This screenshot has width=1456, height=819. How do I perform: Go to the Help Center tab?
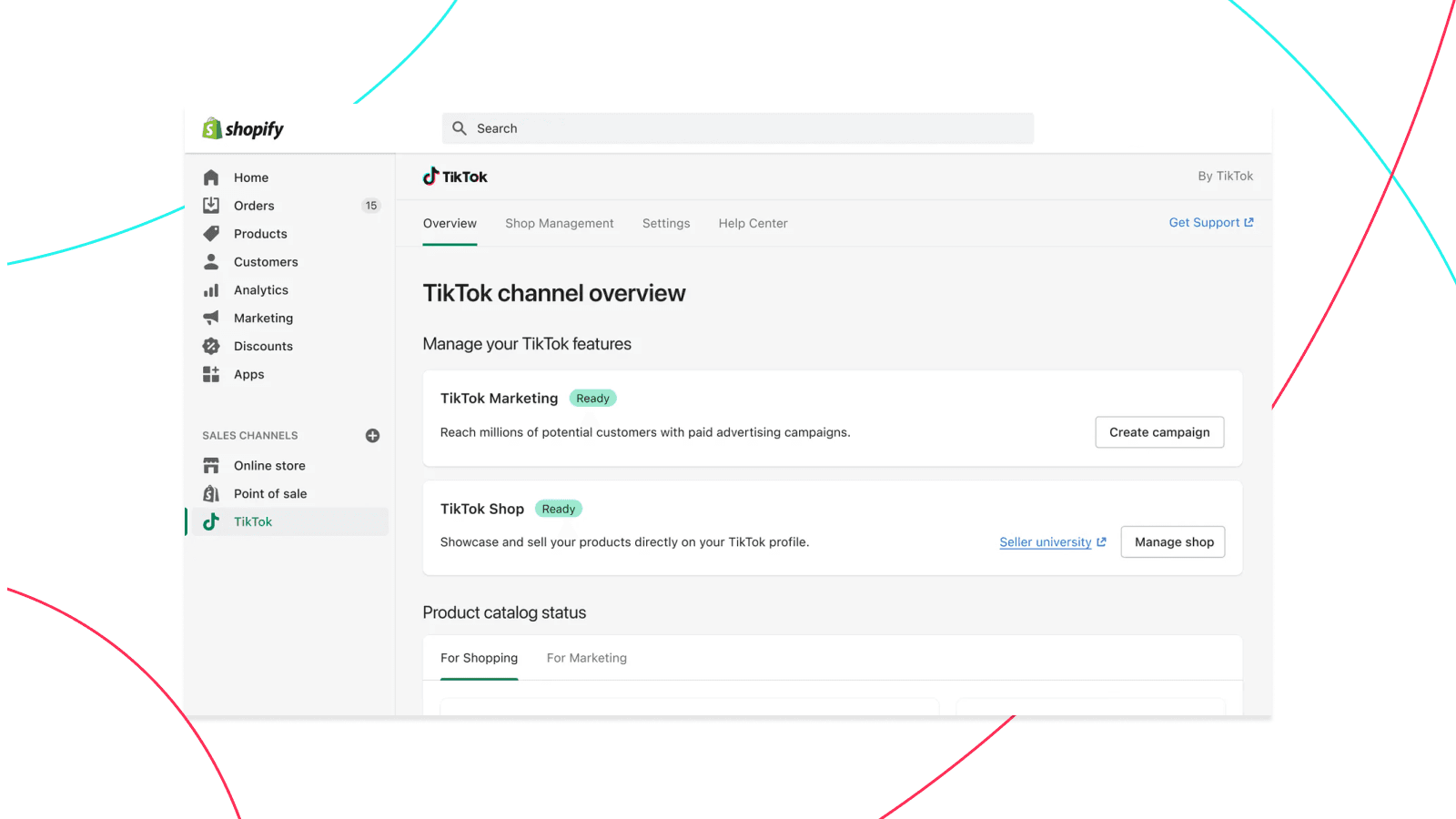click(753, 224)
